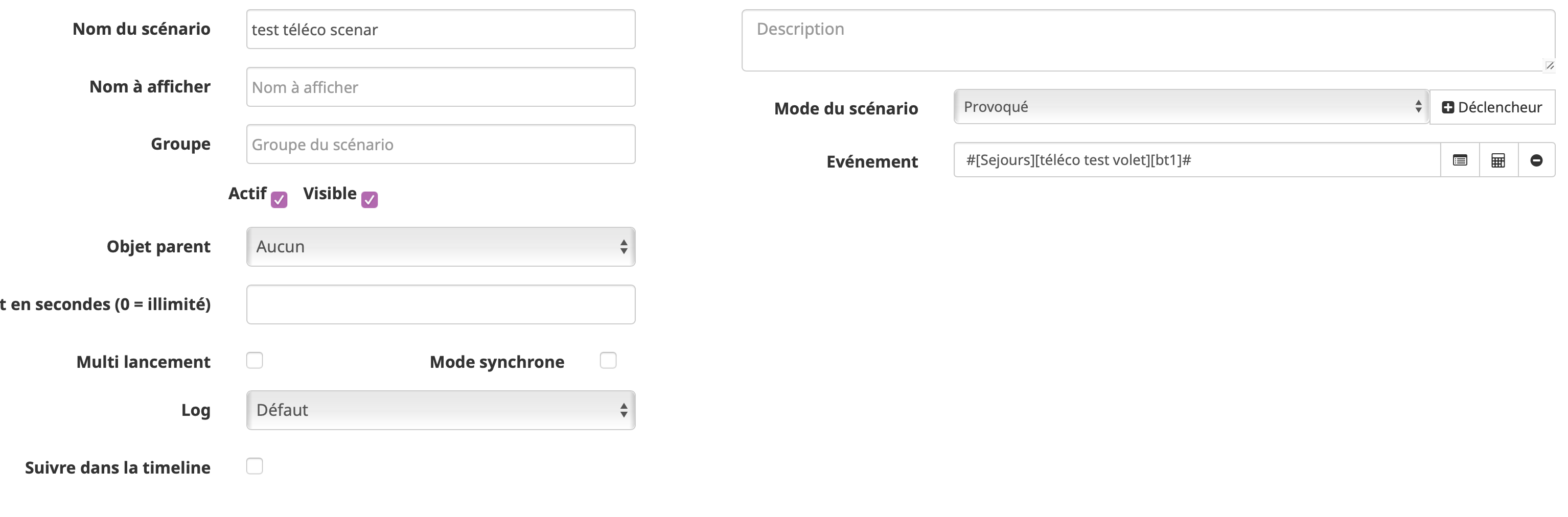Click the Suivre dans la timeline label

pos(118,467)
